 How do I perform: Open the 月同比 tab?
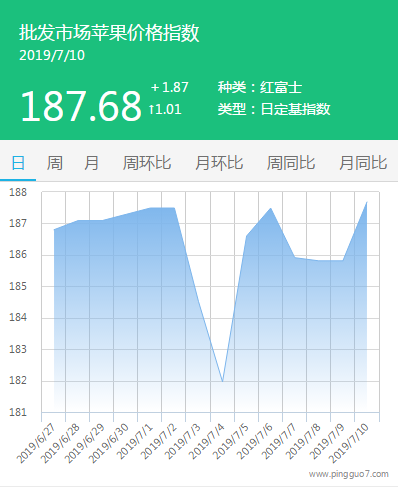pyautogui.click(x=363, y=163)
